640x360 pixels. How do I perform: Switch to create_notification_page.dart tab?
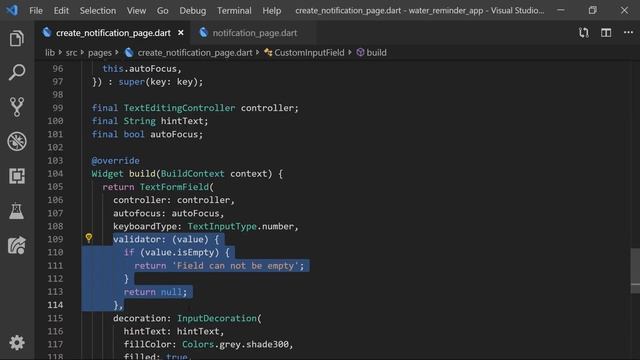coord(112,33)
